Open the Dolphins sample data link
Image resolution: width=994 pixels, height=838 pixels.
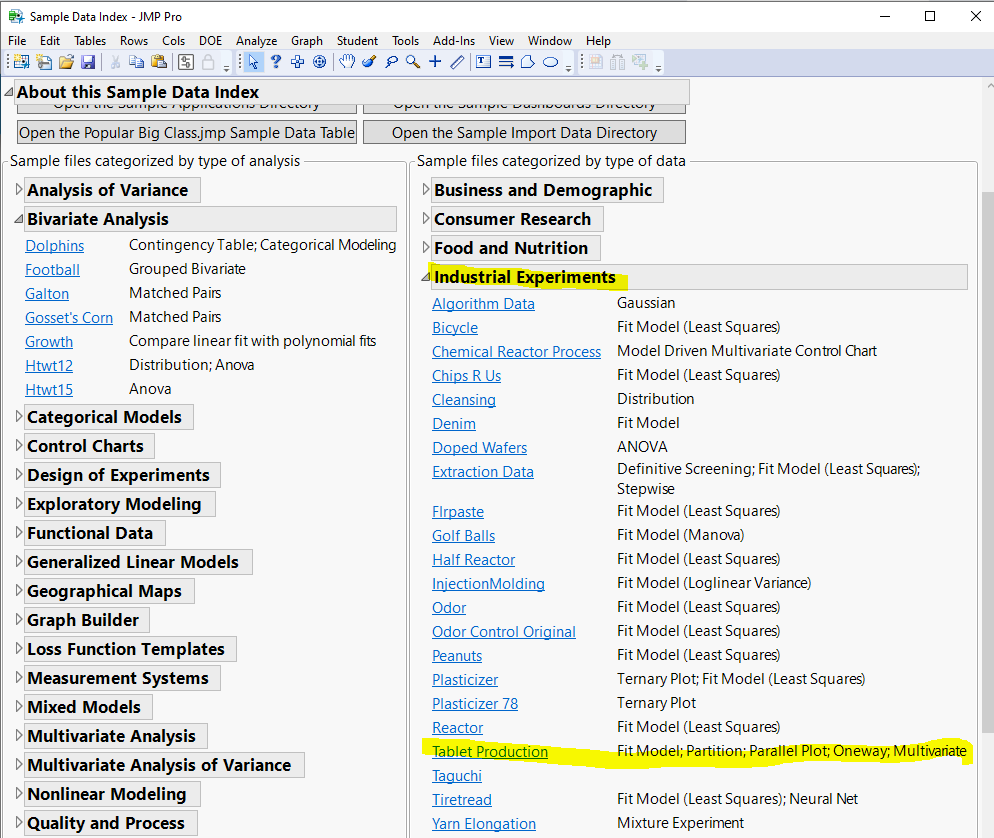point(55,246)
